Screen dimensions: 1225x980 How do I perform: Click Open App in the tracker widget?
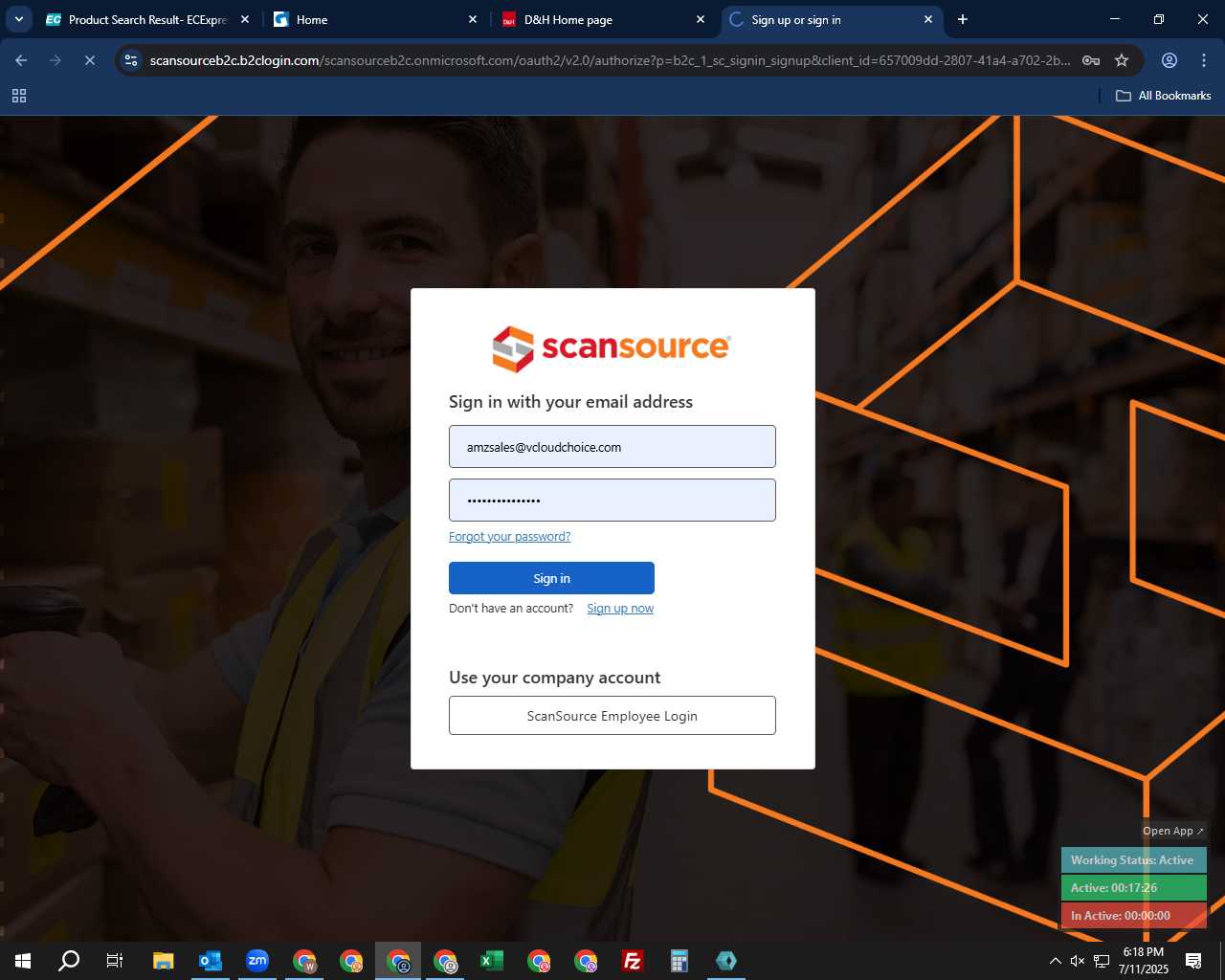[1173, 831]
